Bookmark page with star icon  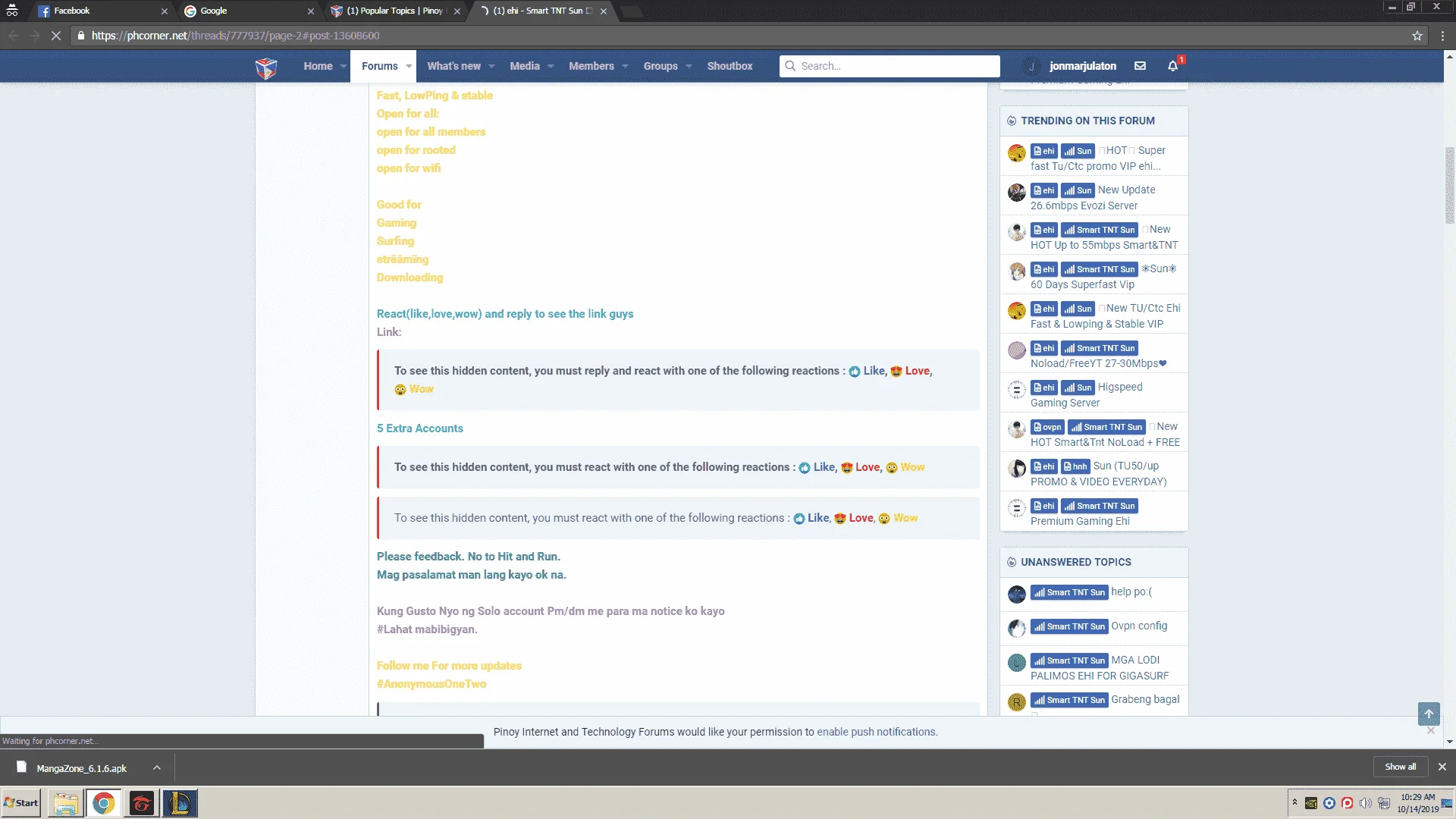pos(1417,36)
